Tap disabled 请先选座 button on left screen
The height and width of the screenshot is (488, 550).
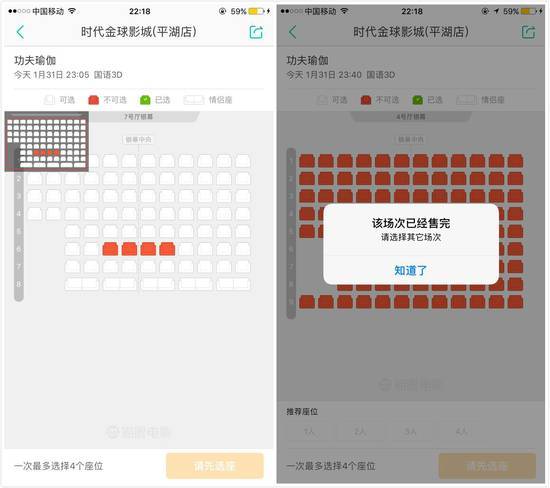point(215,466)
